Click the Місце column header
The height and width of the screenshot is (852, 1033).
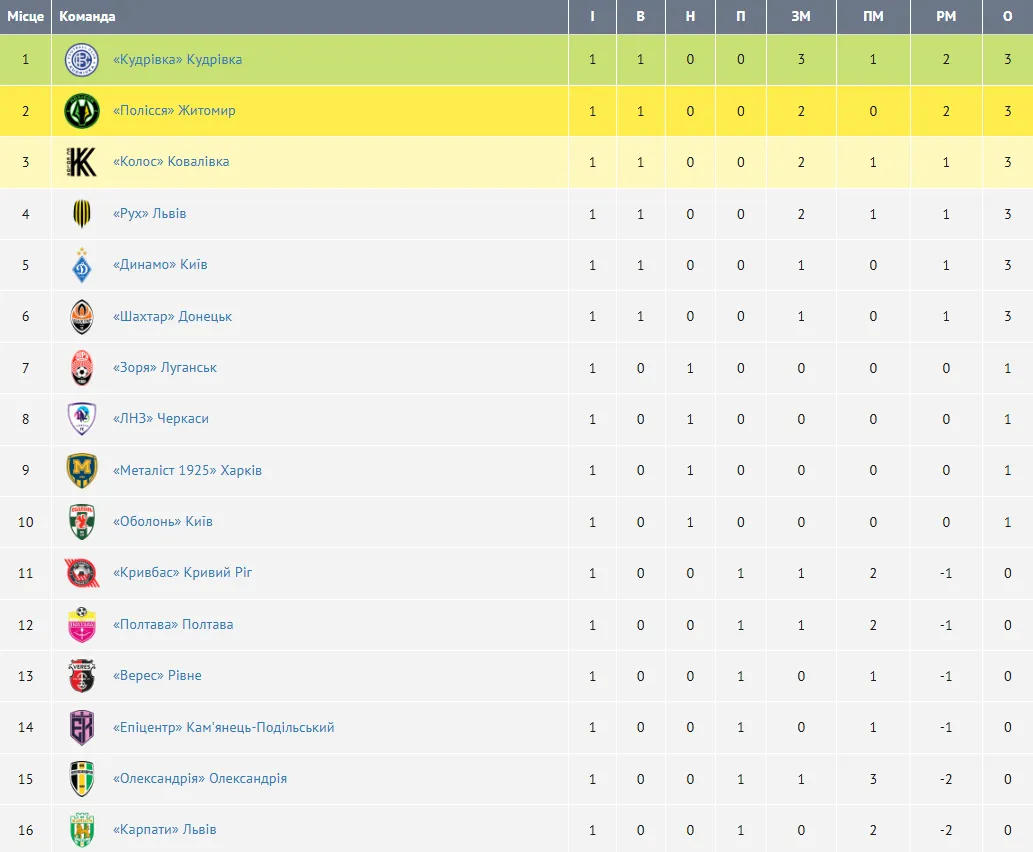[26, 16]
